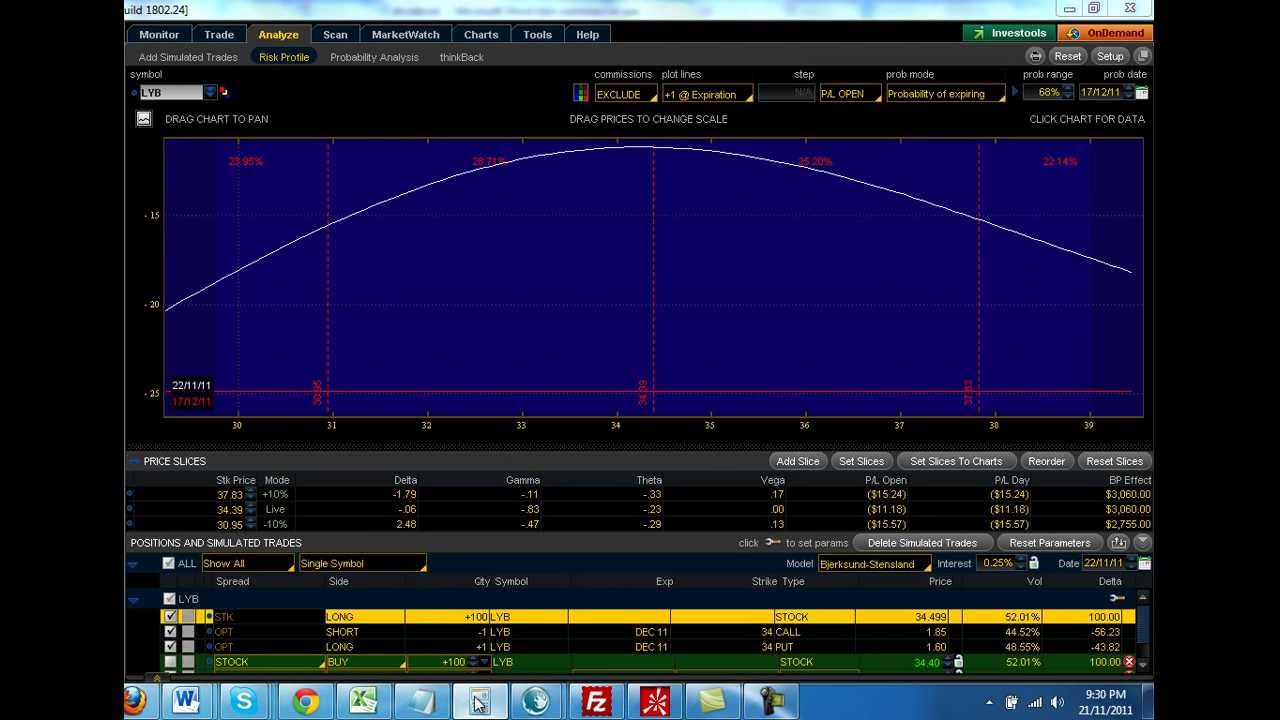Open the Bjerksund-Stensland model dropdown
Viewport: 1280px width, 720px height.
coord(873,564)
